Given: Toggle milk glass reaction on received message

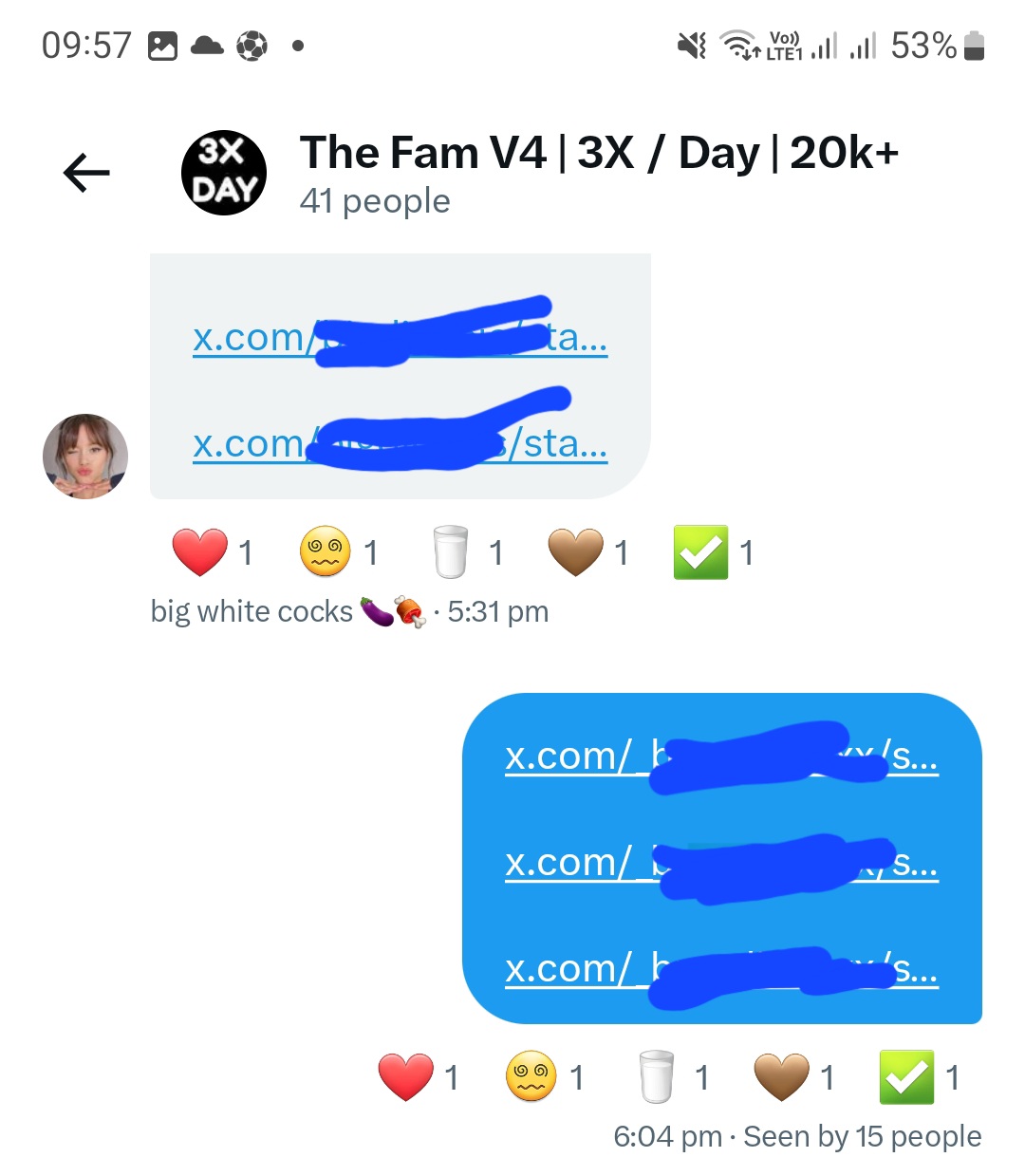Looking at the screenshot, I should tap(466, 552).
